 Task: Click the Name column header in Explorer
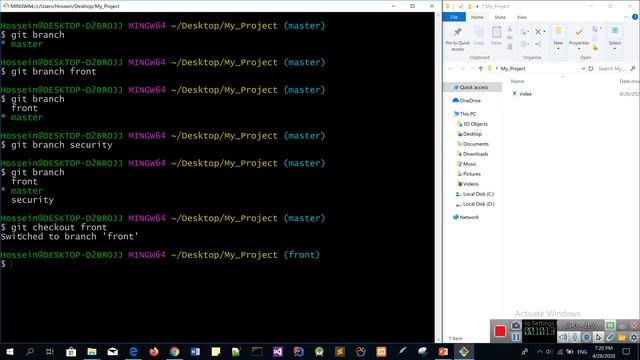517,81
